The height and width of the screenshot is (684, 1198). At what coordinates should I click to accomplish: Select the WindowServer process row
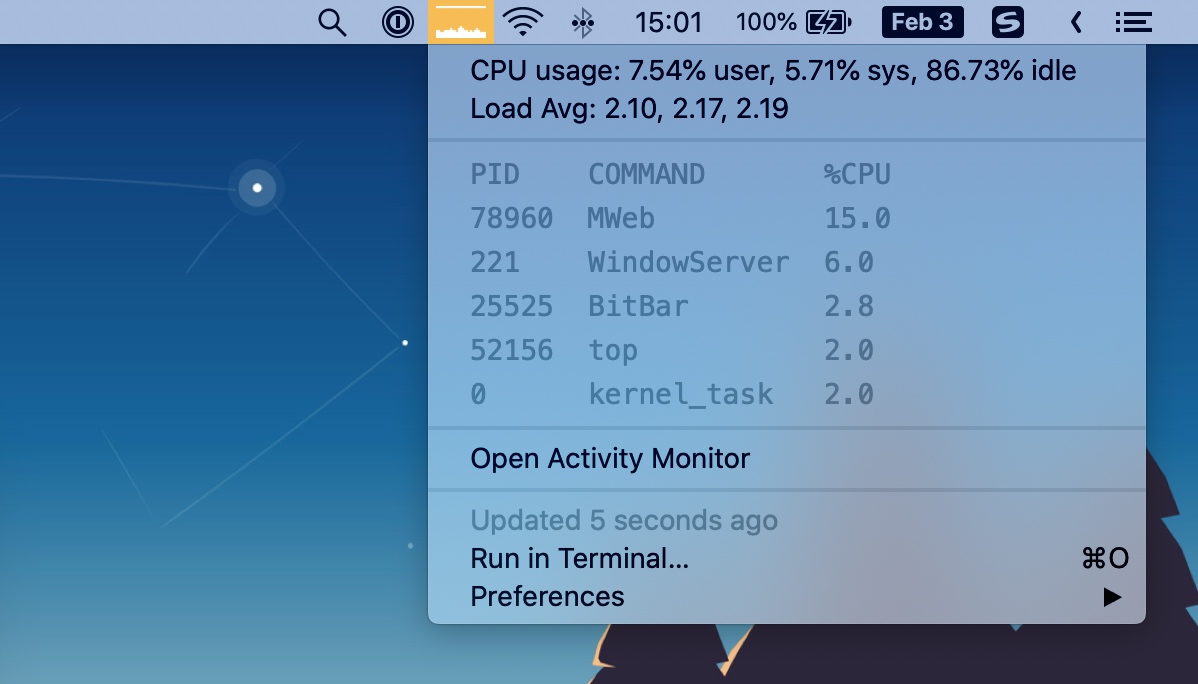(680, 262)
